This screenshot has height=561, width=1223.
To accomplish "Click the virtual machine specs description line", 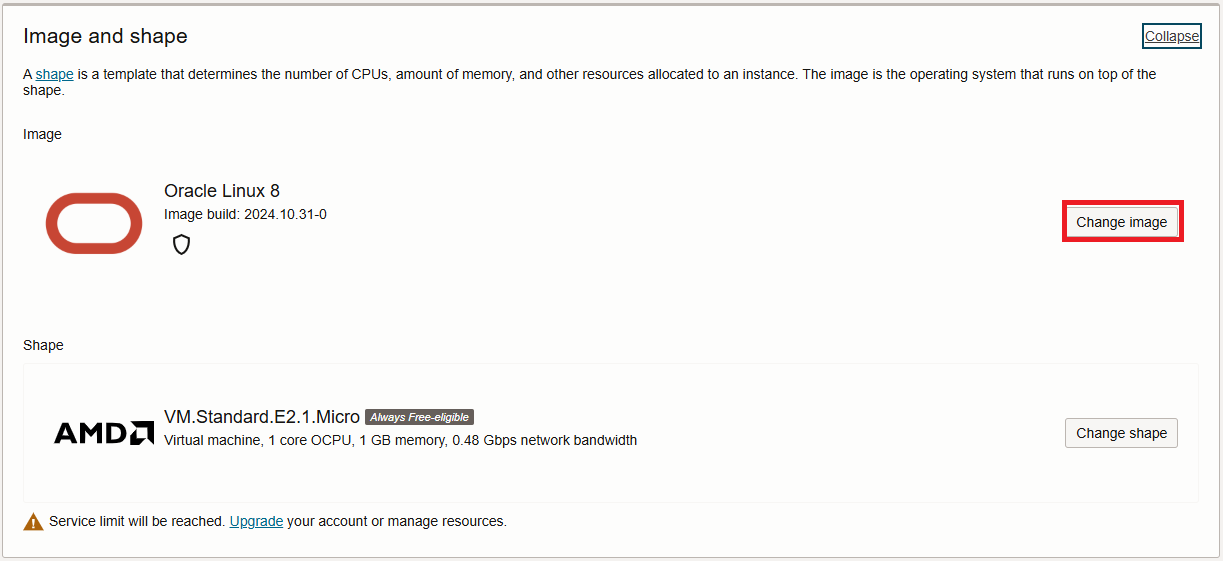I will coord(400,440).
